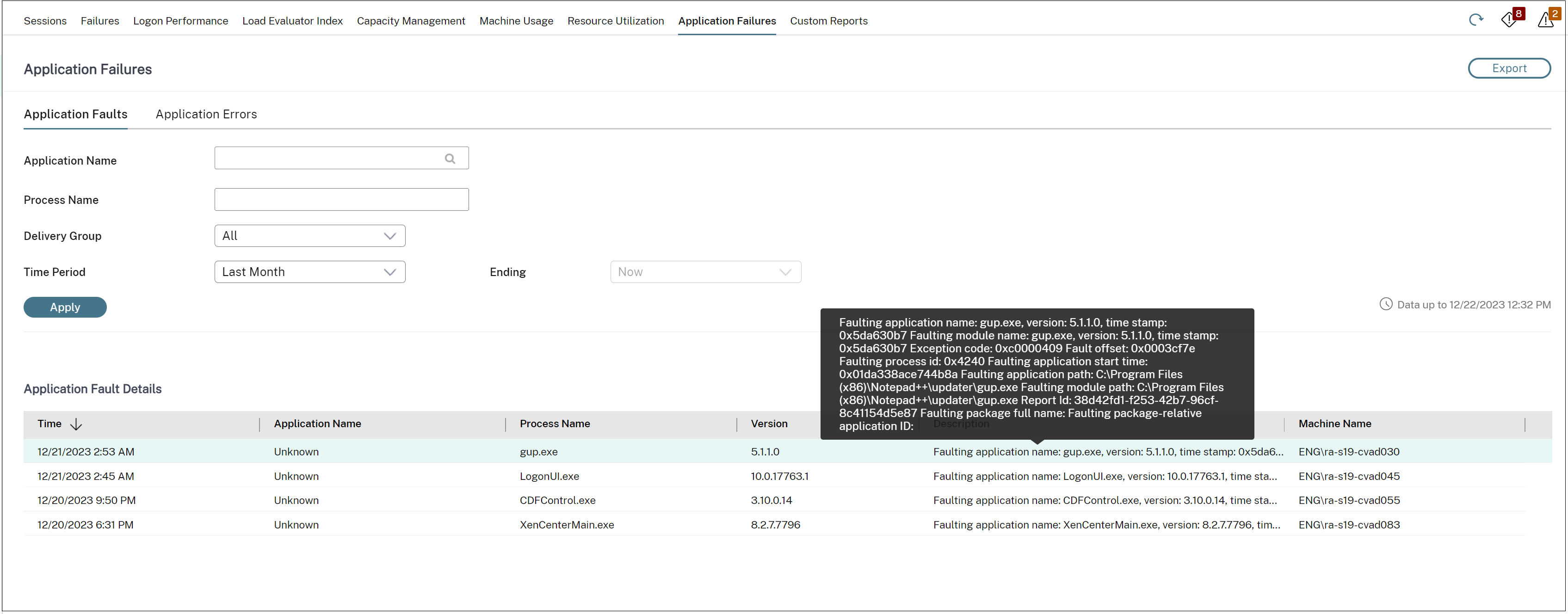Switch to Application Errors tab
1568x614 pixels.
[206, 113]
